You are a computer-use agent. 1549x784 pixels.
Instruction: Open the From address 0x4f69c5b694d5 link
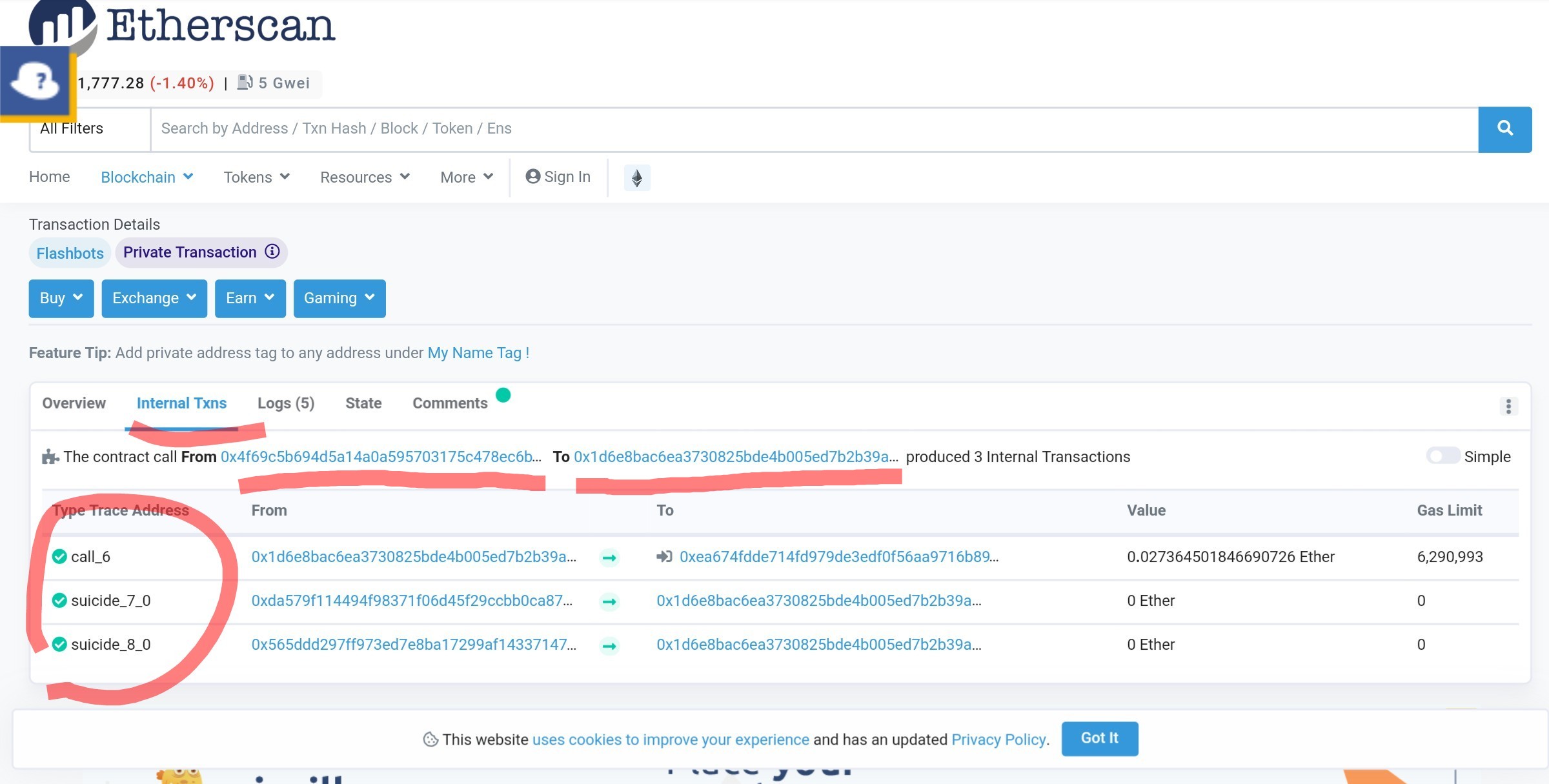(381, 457)
